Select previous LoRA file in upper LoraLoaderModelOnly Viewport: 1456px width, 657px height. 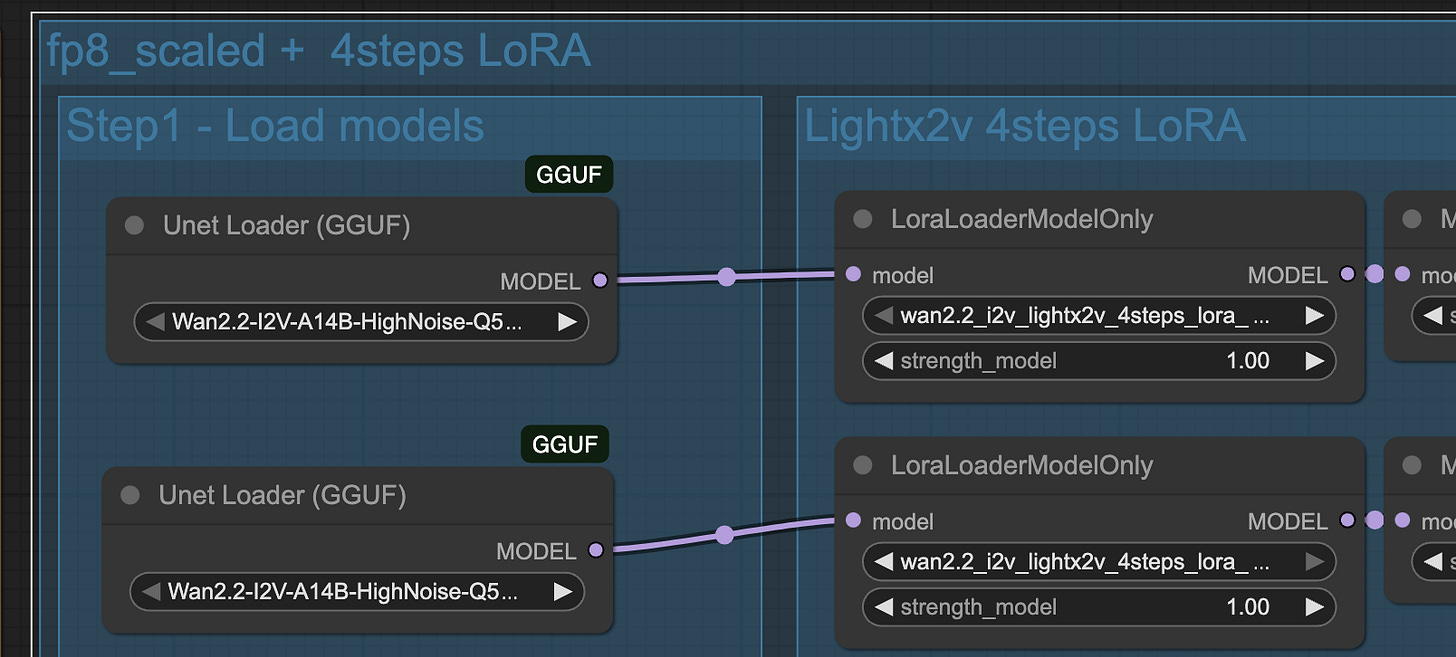pyautogui.click(x=883, y=315)
